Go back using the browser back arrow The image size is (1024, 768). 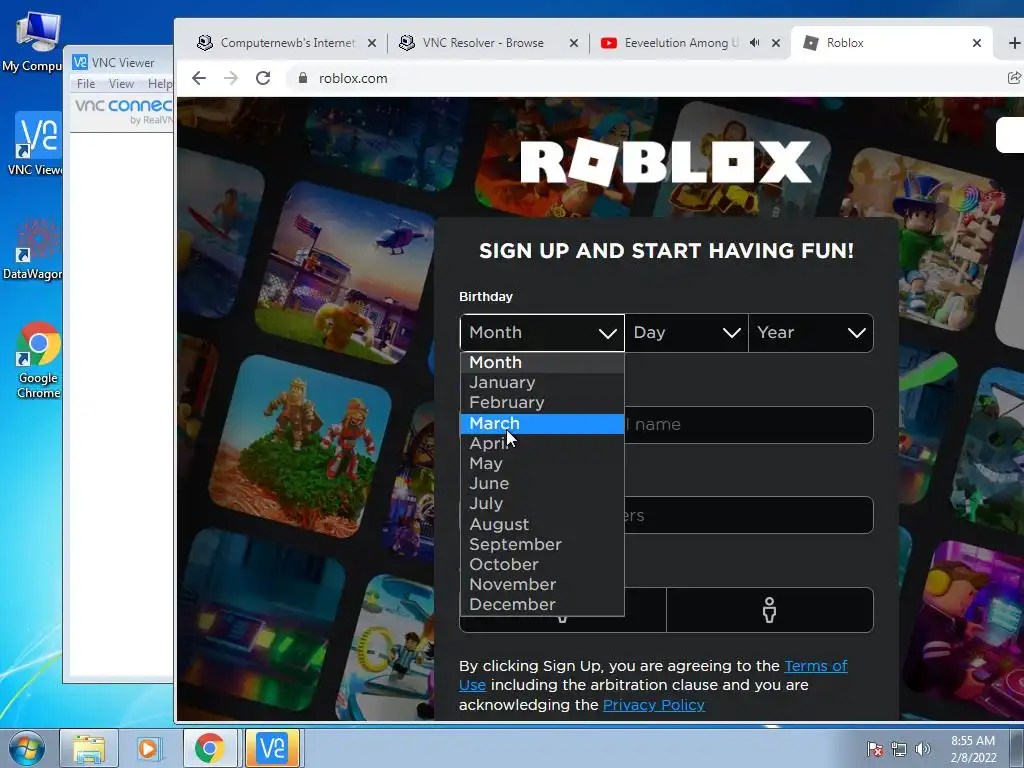pos(199,78)
